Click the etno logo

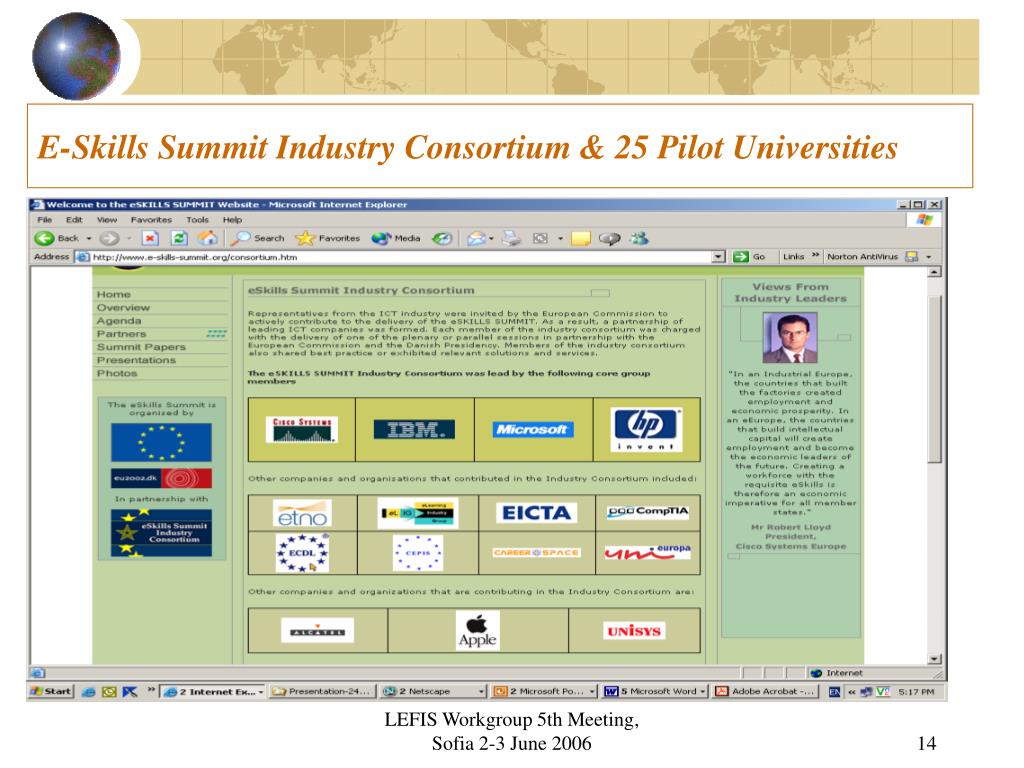click(302, 513)
